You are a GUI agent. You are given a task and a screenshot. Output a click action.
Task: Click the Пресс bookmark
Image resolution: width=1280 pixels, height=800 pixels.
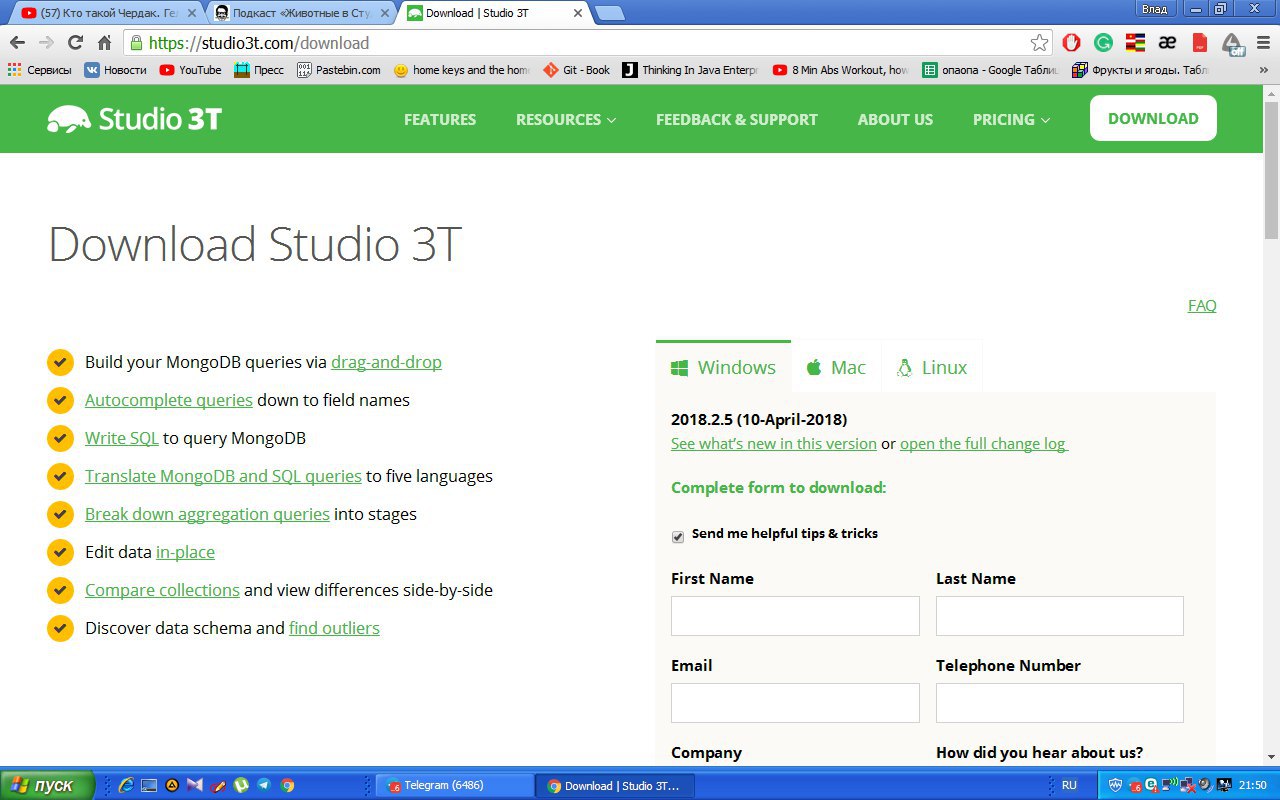click(x=258, y=70)
